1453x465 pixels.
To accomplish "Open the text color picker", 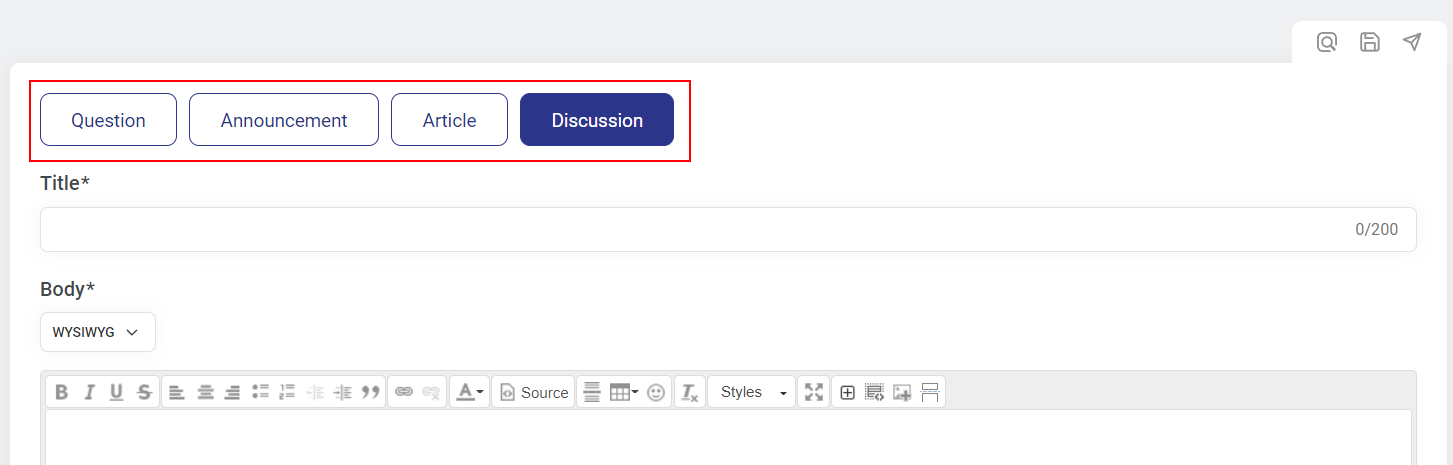I will coord(470,393).
